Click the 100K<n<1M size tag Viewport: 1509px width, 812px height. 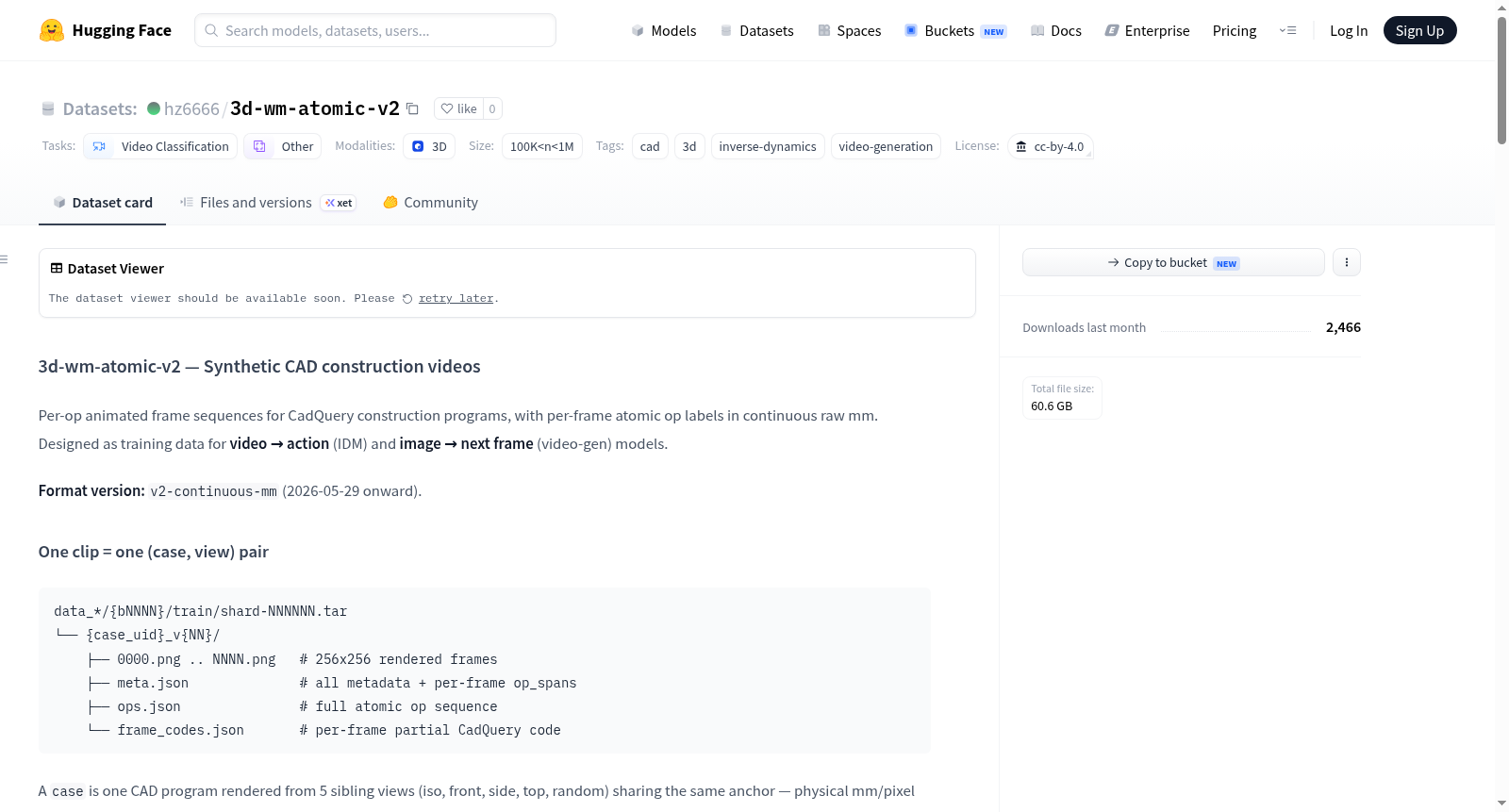coord(542,146)
